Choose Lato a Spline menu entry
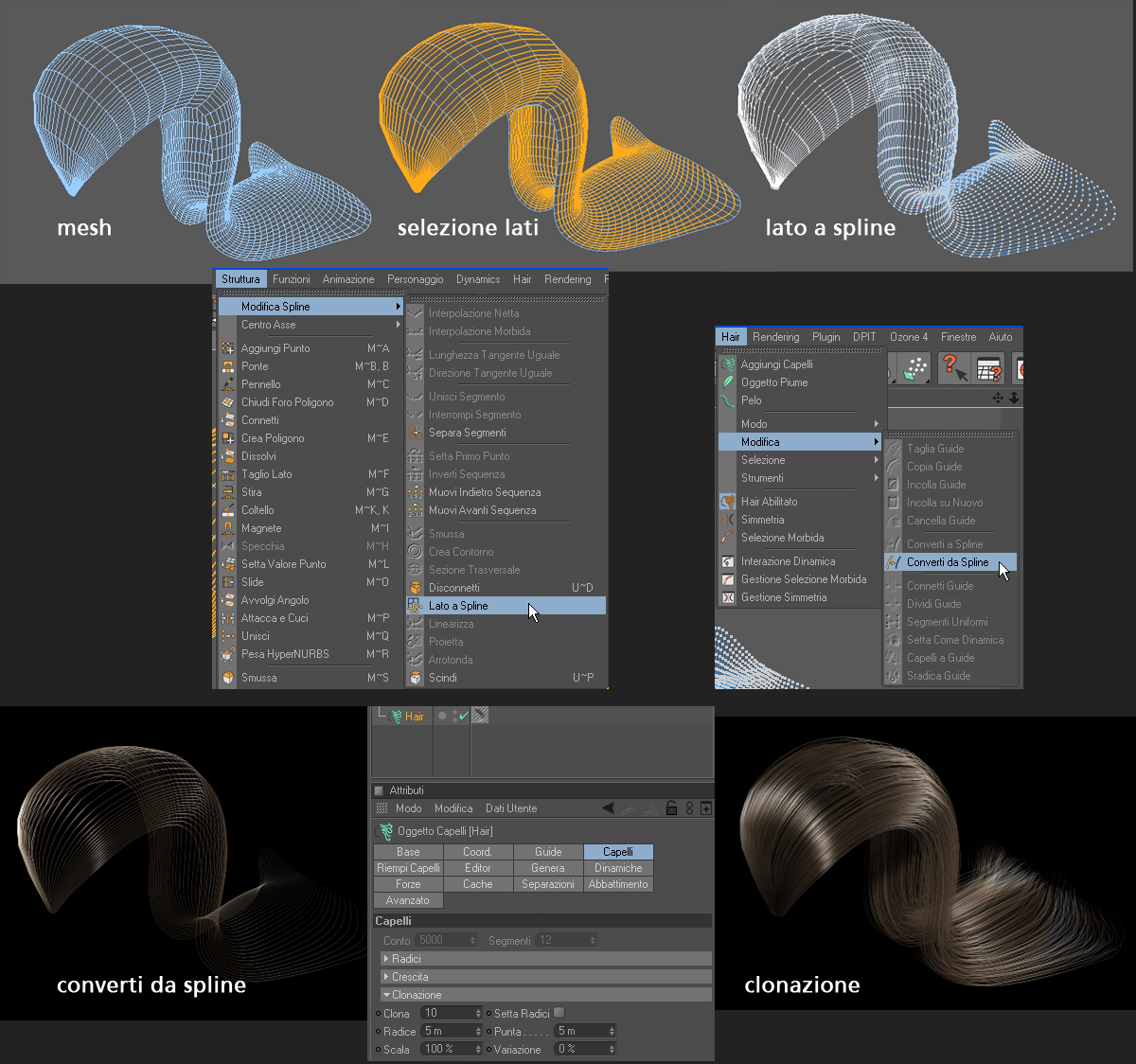Viewport: 1136px width, 1064px height. [506, 606]
